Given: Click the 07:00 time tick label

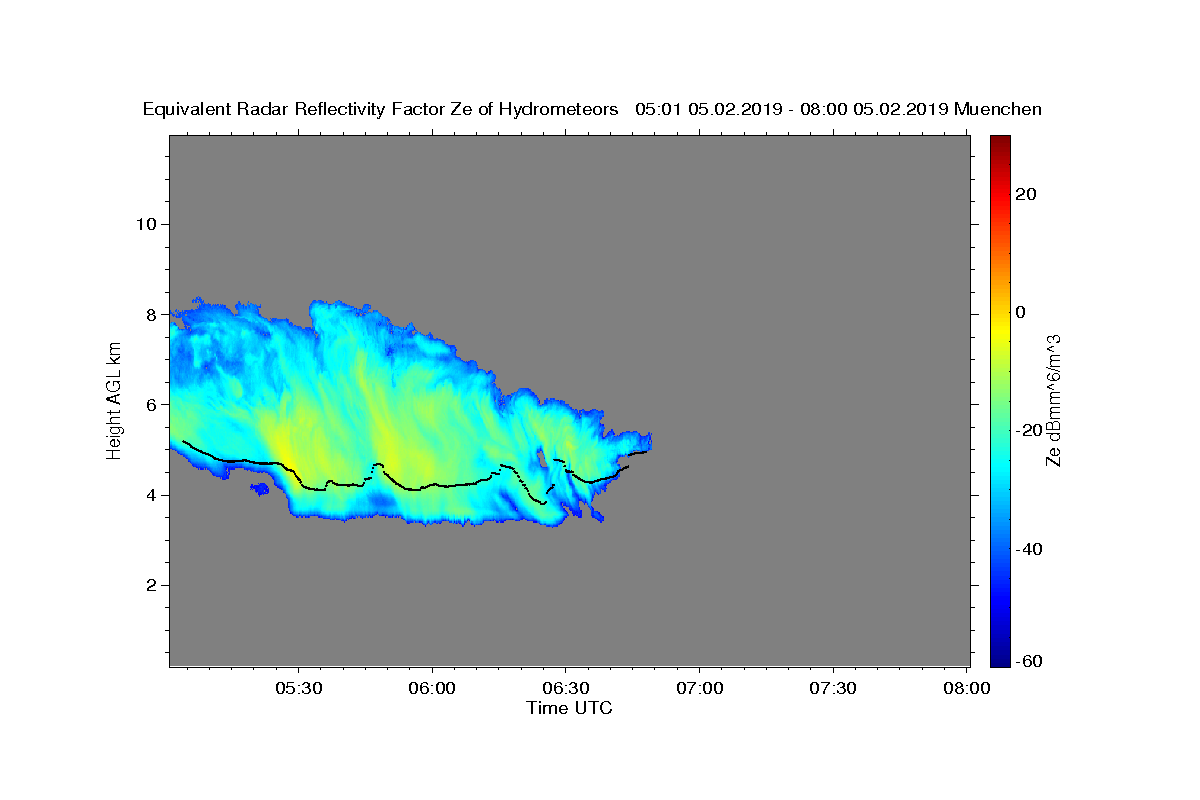Looking at the screenshot, I should [x=700, y=688].
